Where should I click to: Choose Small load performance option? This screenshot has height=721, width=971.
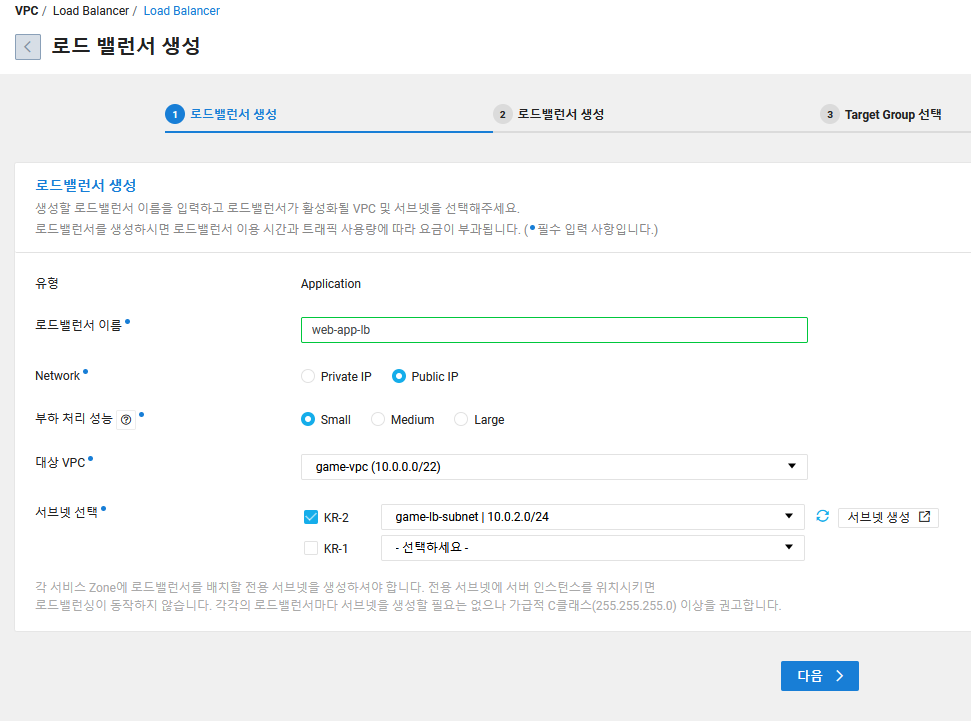tap(308, 419)
